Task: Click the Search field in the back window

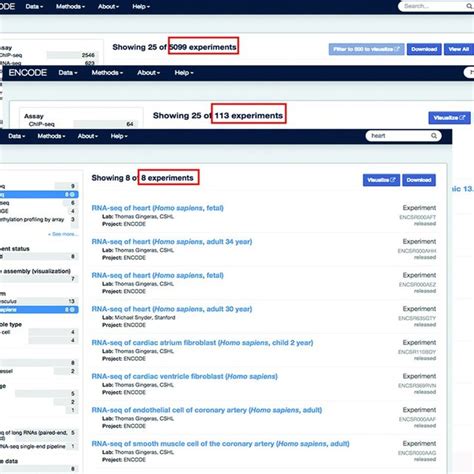Action: [x=436, y=6]
